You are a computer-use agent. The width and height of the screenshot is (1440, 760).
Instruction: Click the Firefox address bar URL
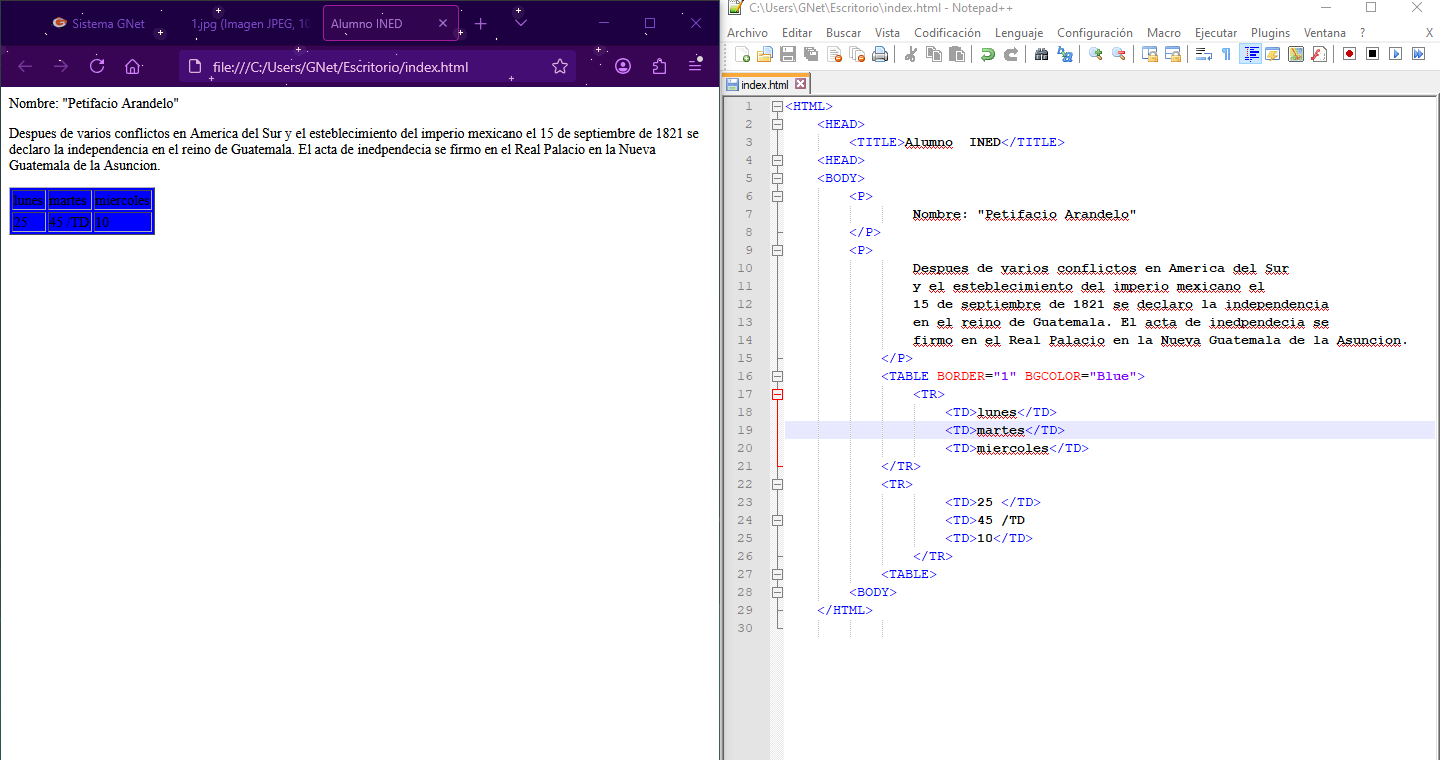click(340, 67)
